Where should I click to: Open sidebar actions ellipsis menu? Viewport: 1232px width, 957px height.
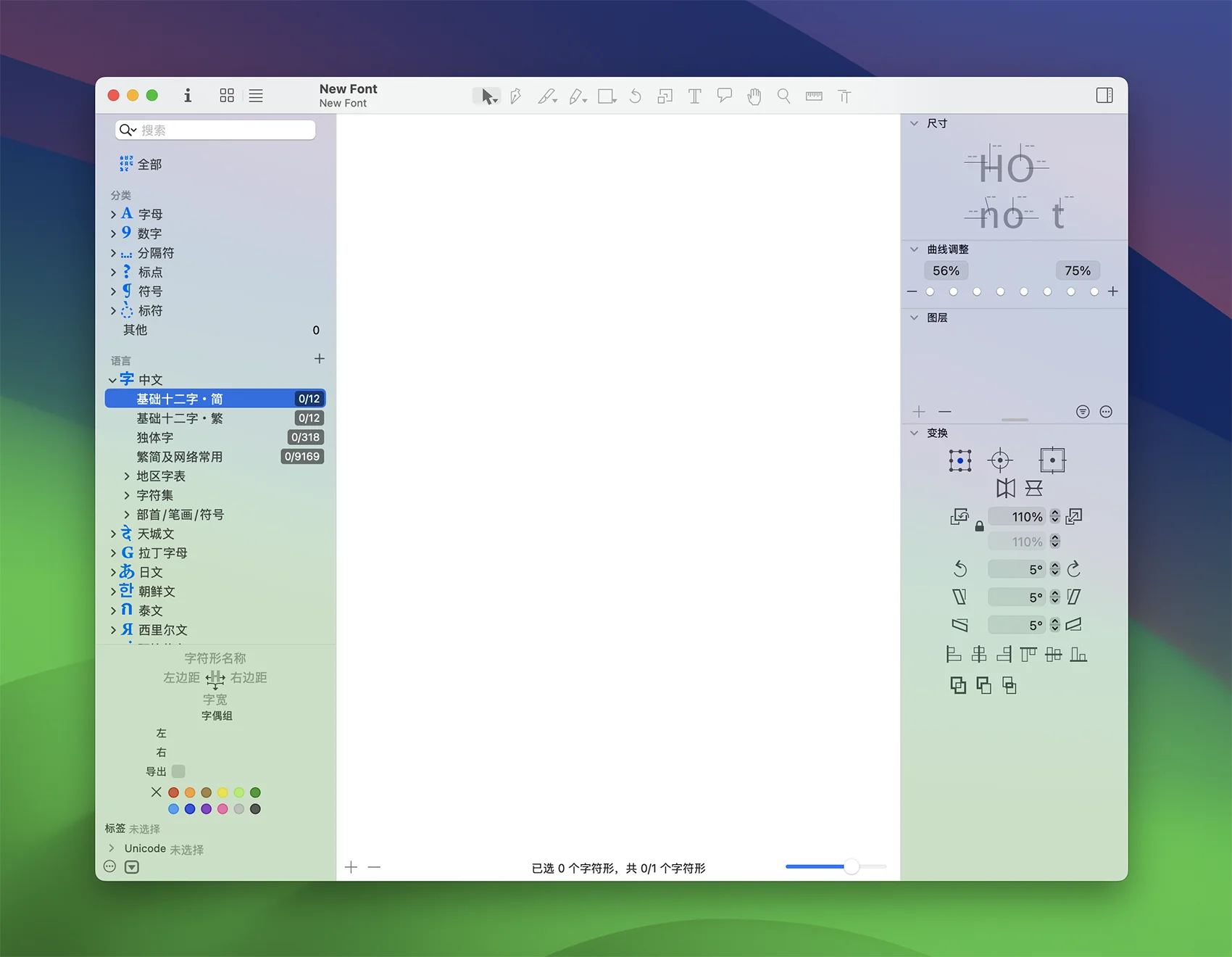coord(109,866)
